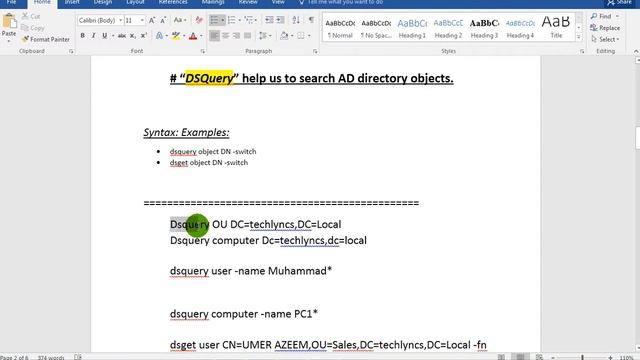This screenshot has width=640, height=360.
Task: Click the Share button
Action: pos(619,2)
